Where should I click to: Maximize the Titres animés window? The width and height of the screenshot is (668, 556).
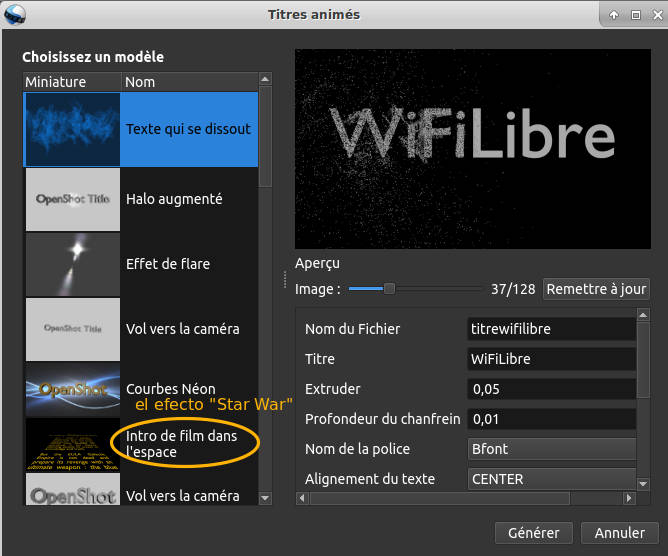click(x=636, y=15)
